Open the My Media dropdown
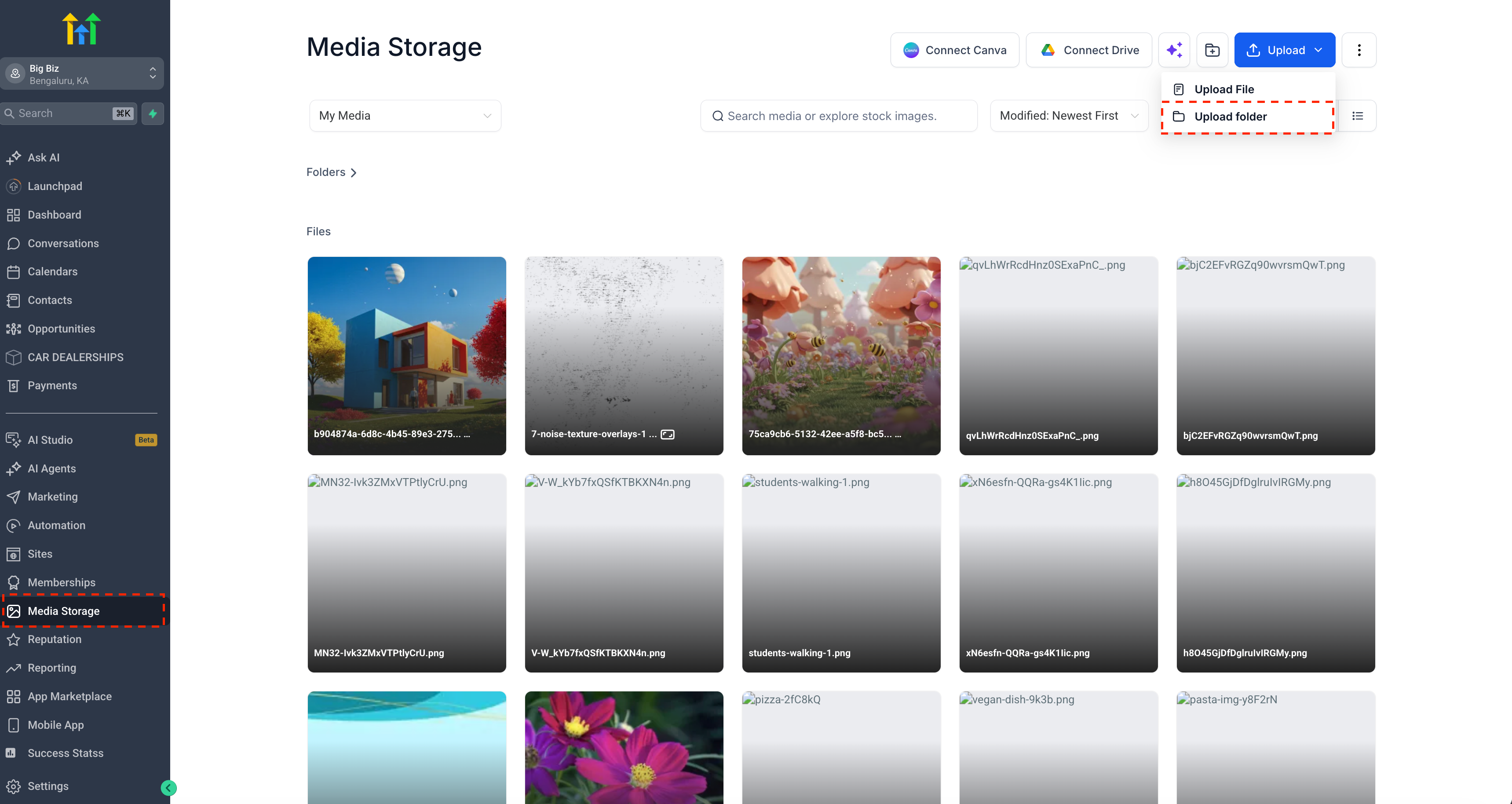The image size is (1512, 804). (405, 116)
